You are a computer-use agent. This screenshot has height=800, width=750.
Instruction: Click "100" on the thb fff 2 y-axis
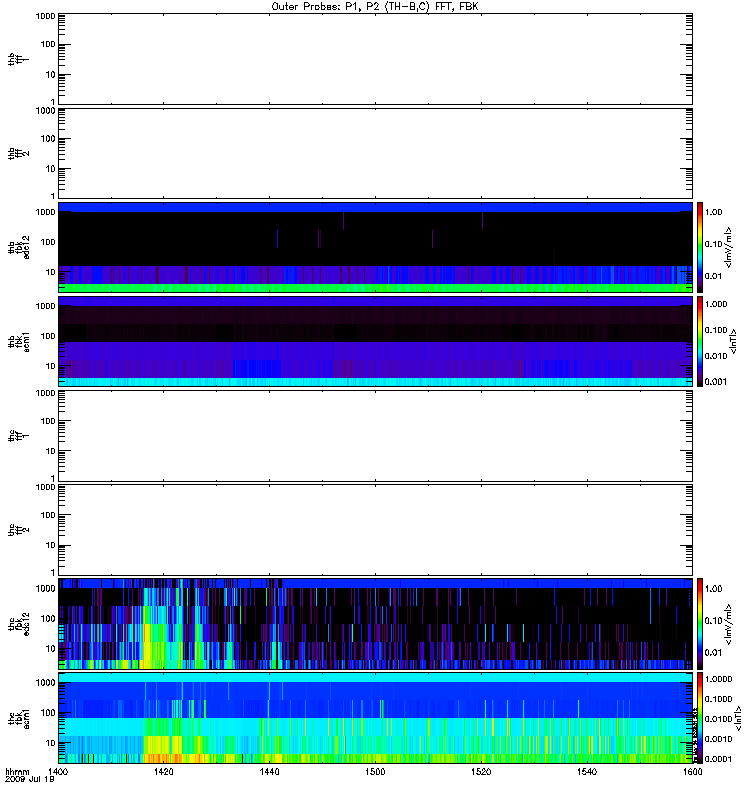tap(48, 139)
